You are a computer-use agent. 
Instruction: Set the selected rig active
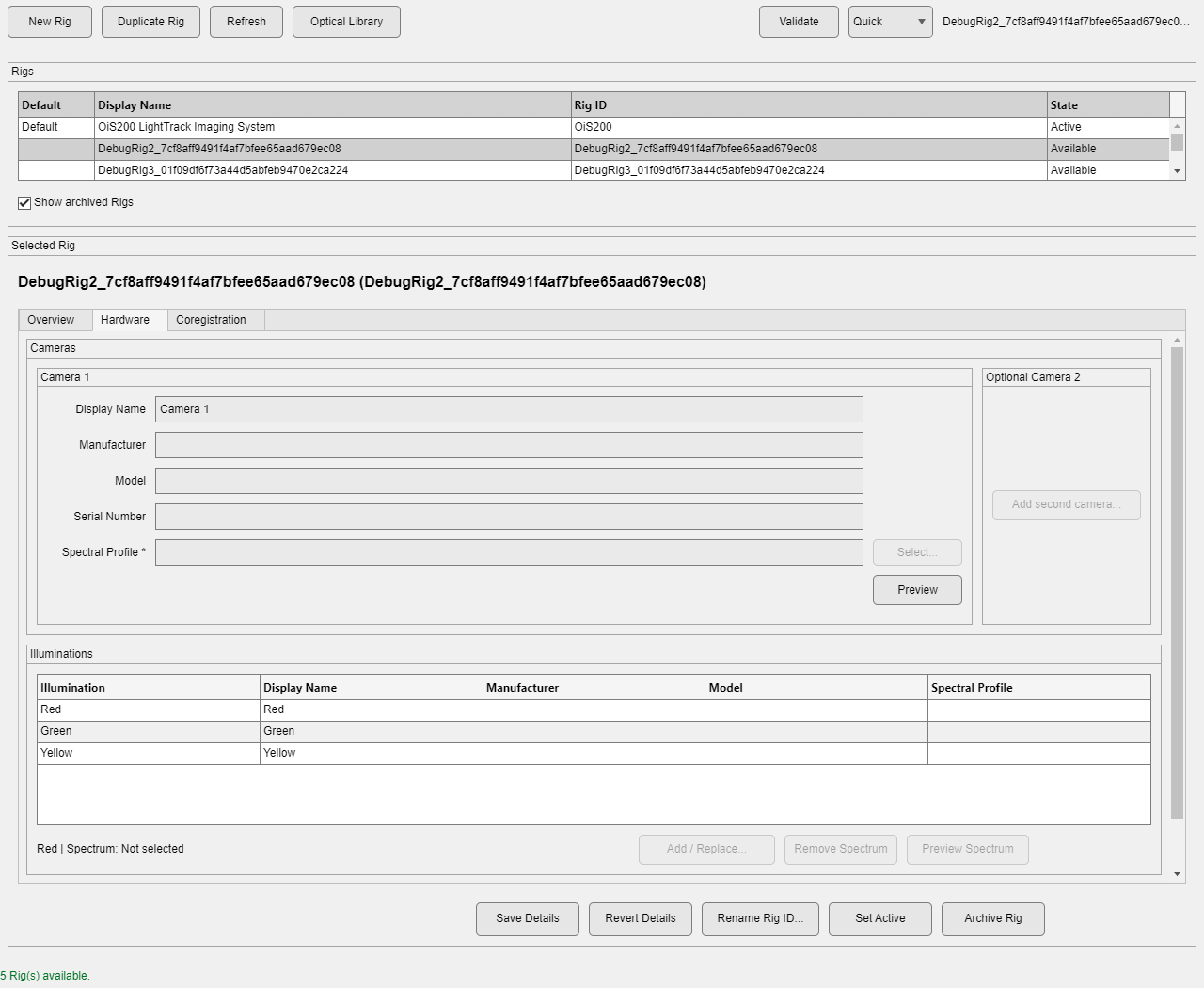pyautogui.click(x=880, y=919)
